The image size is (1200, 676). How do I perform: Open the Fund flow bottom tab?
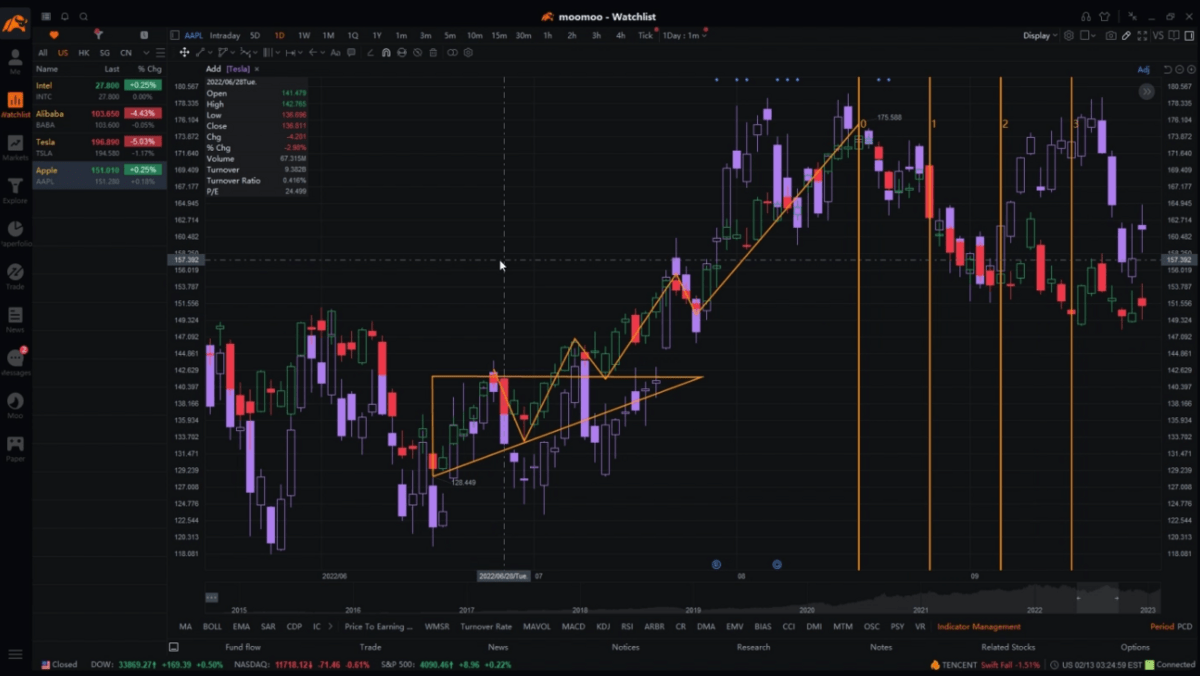(242, 647)
